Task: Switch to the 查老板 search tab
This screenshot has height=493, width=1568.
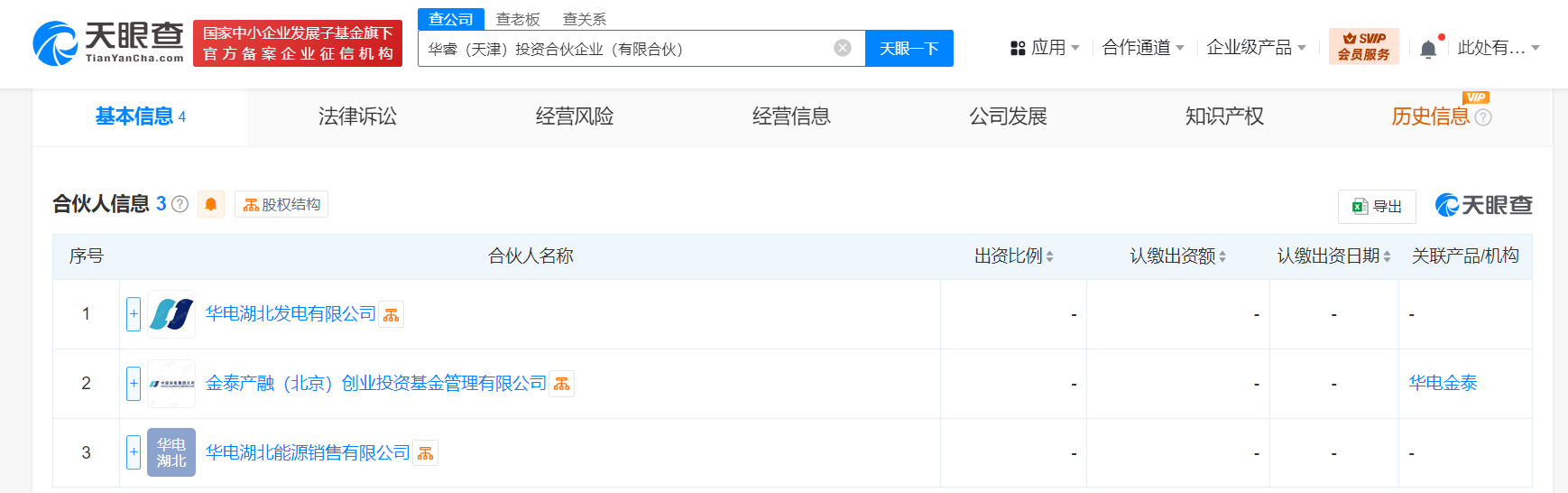Action: pos(518,19)
